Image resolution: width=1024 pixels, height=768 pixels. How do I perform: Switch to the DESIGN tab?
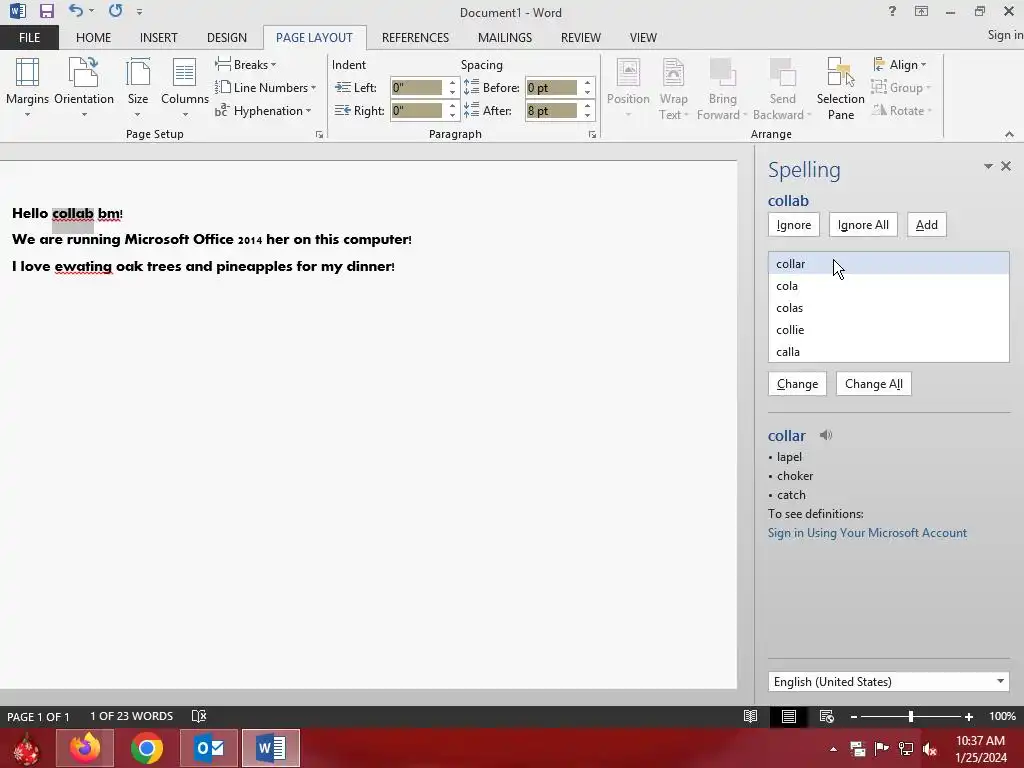pyautogui.click(x=227, y=38)
